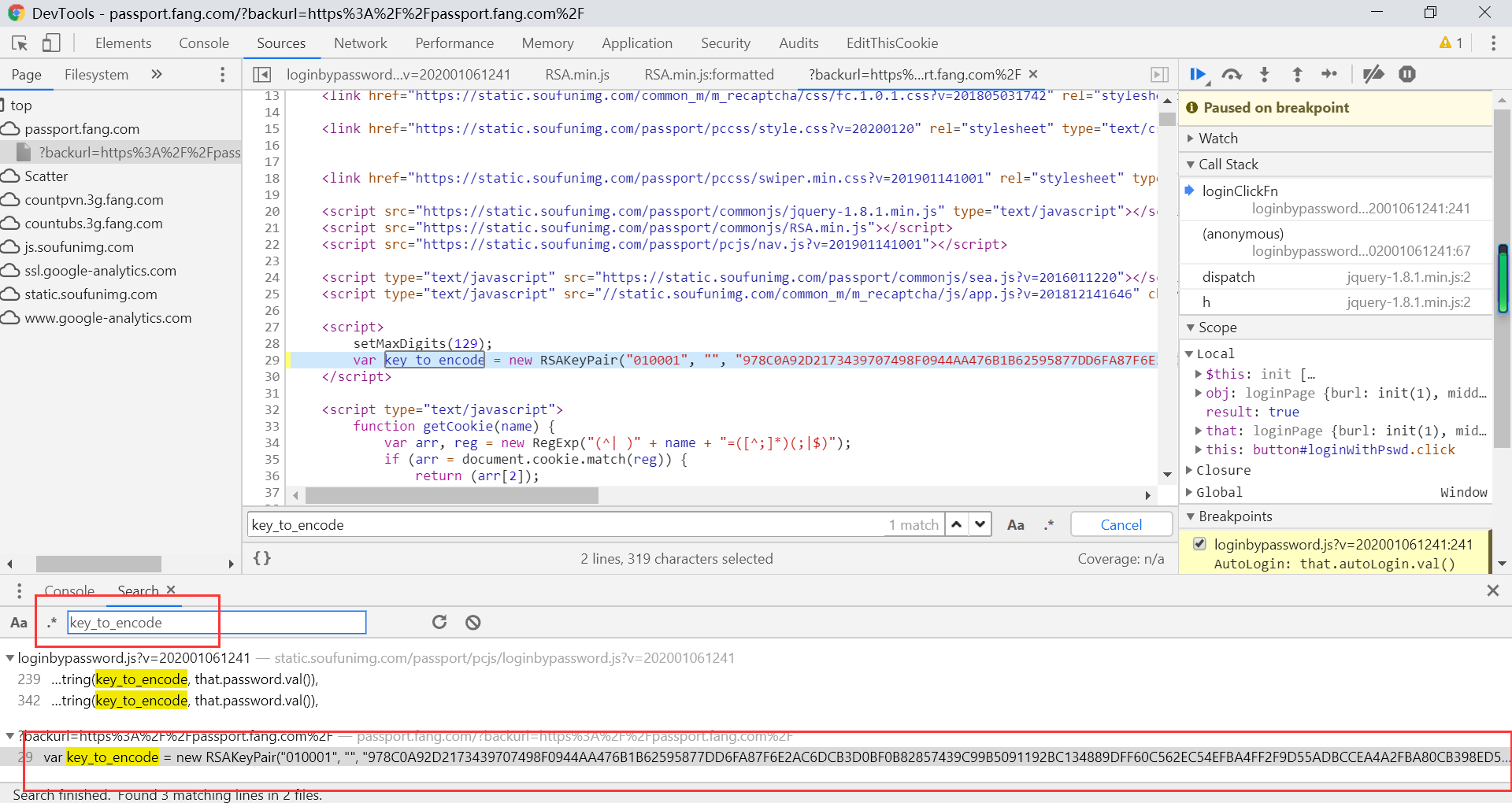
Task: Focus the Search drawer query input
Action: (217, 623)
